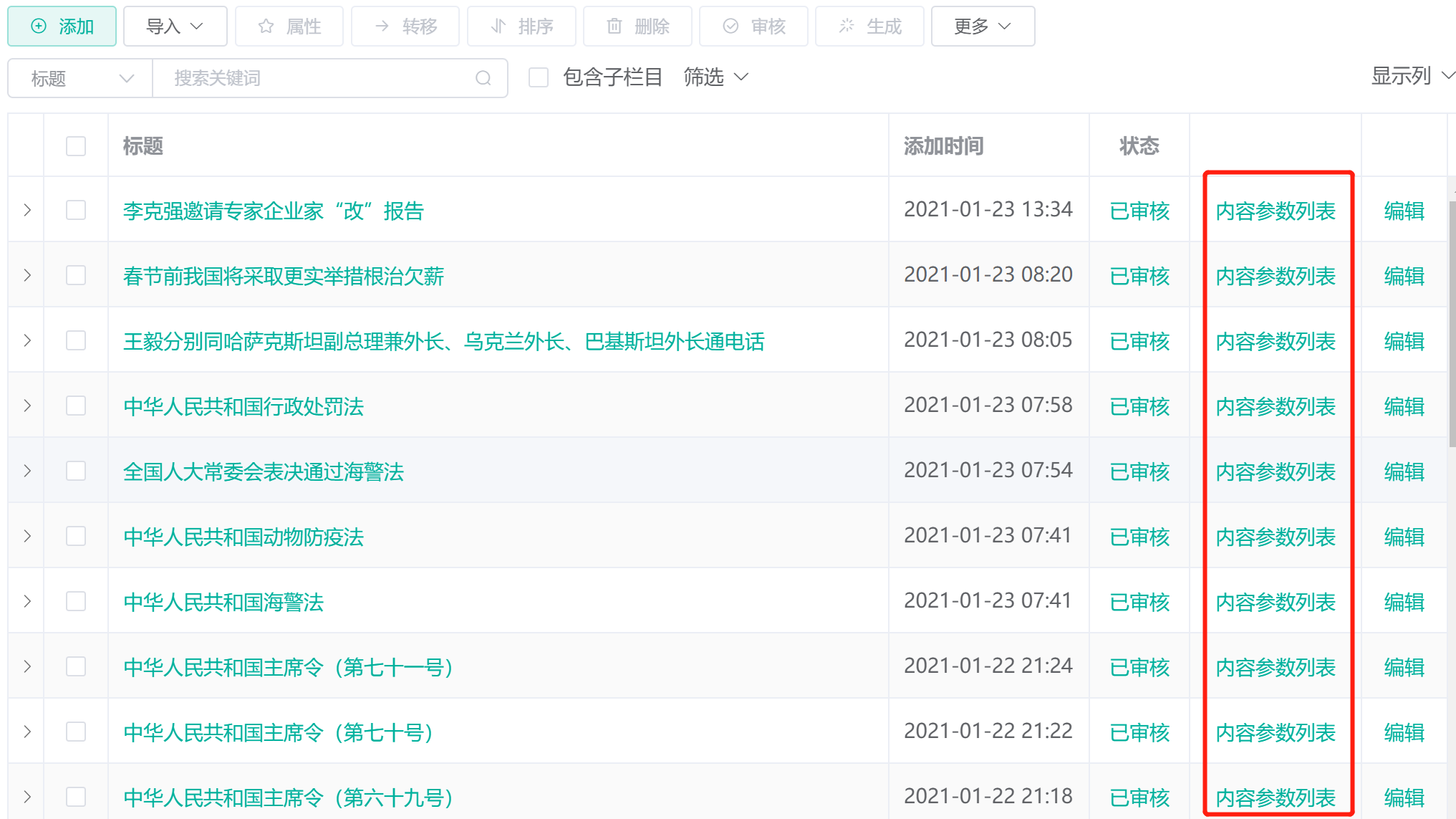Check the 包含子栏目 checkbox
1456x819 pixels.
539,77
